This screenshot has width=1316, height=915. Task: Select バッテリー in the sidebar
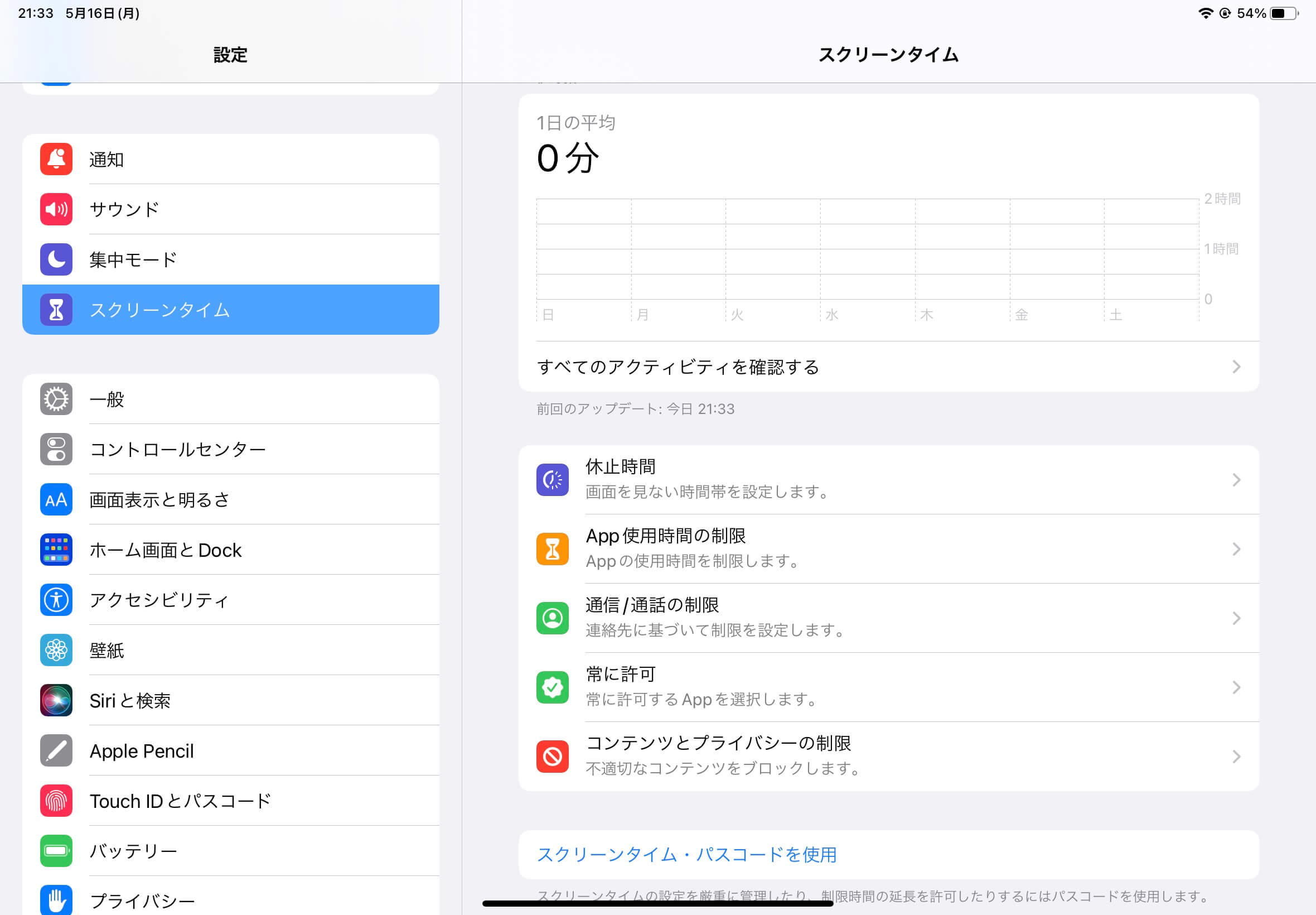[231, 851]
